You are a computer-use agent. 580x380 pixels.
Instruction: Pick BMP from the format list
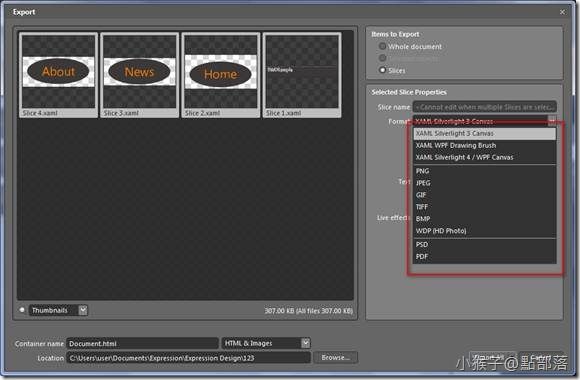(x=485, y=219)
